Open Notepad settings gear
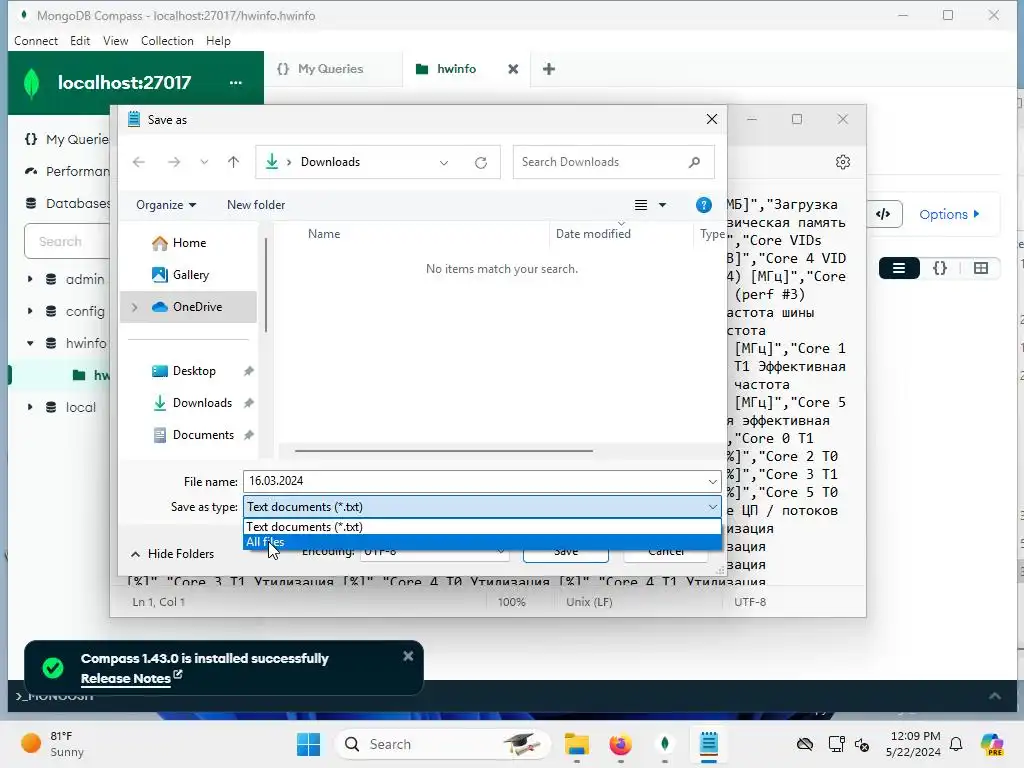The height and width of the screenshot is (768, 1024). [x=842, y=162]
